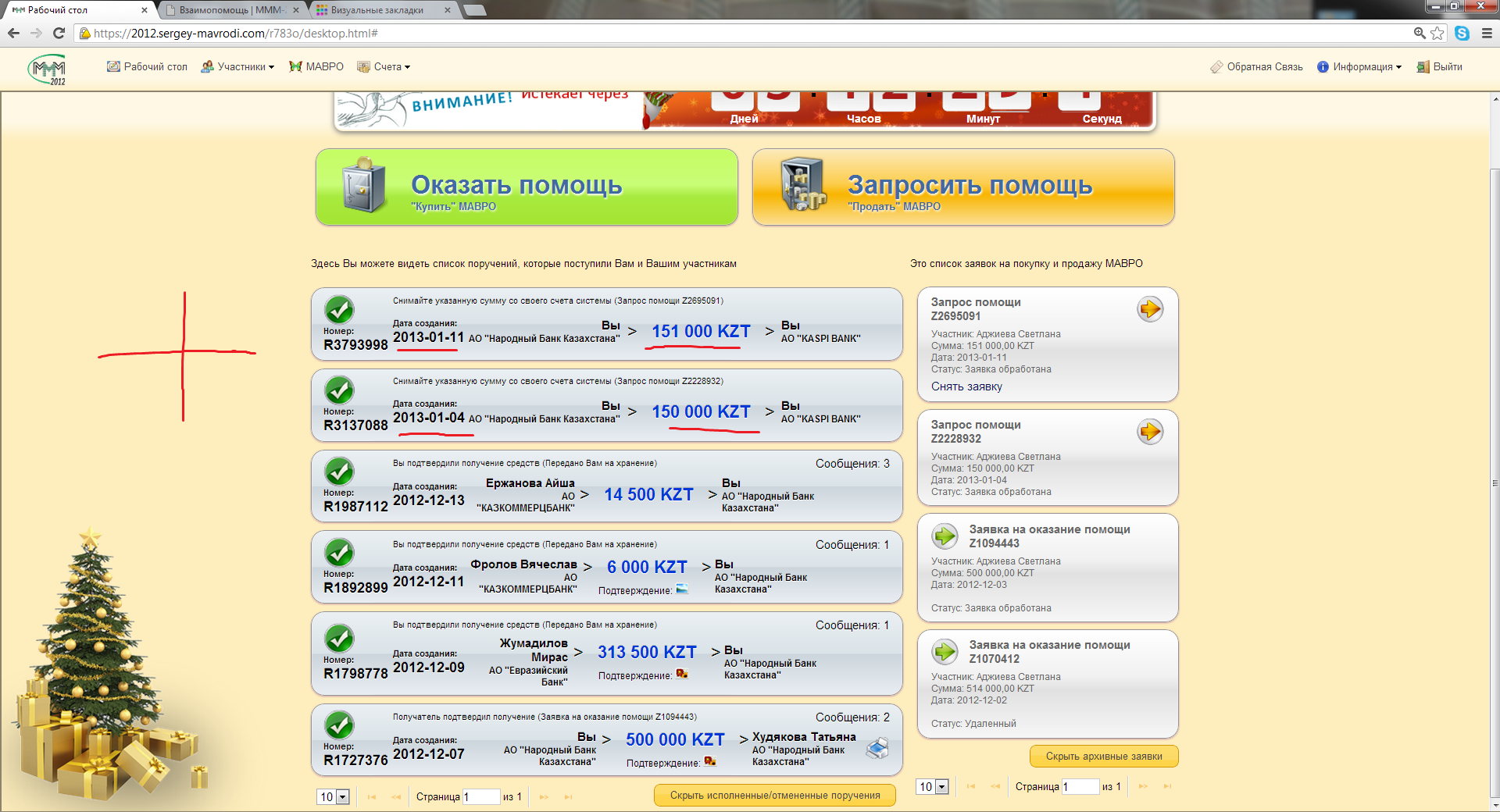
Task: Click last page arrow under requests list
Action: click(x=1167, y=787)
